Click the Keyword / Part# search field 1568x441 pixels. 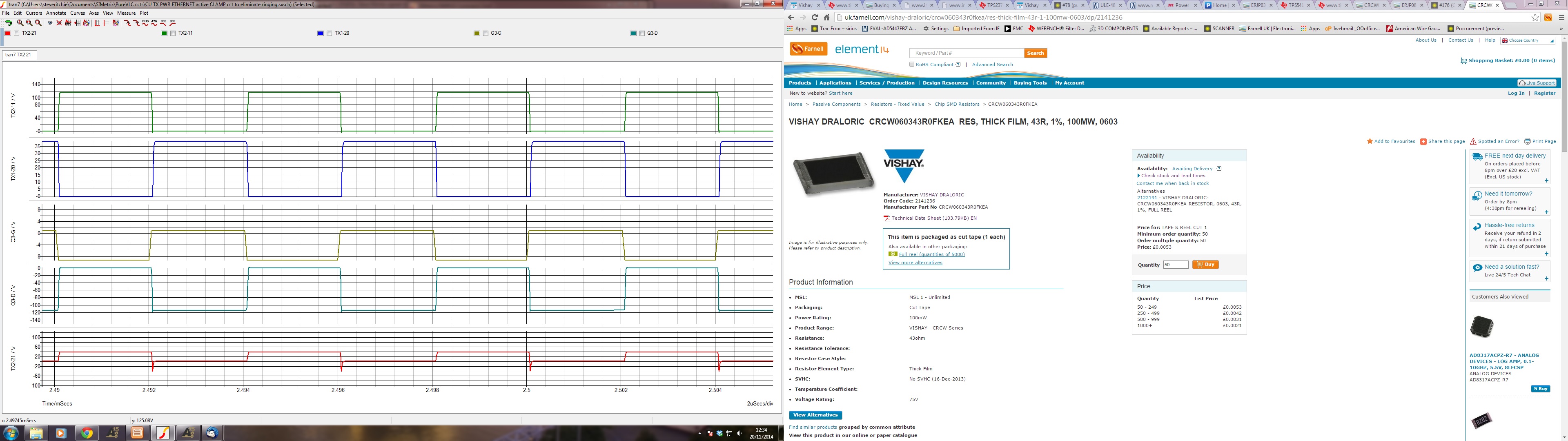point(966,53)
